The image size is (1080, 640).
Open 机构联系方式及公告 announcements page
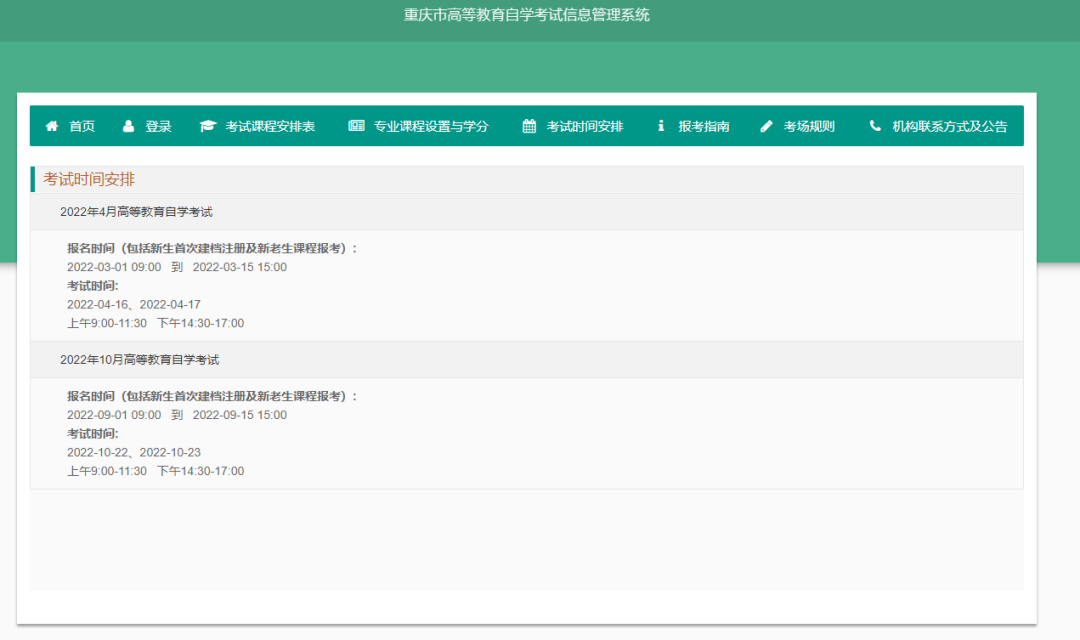[x=945, y=126]
